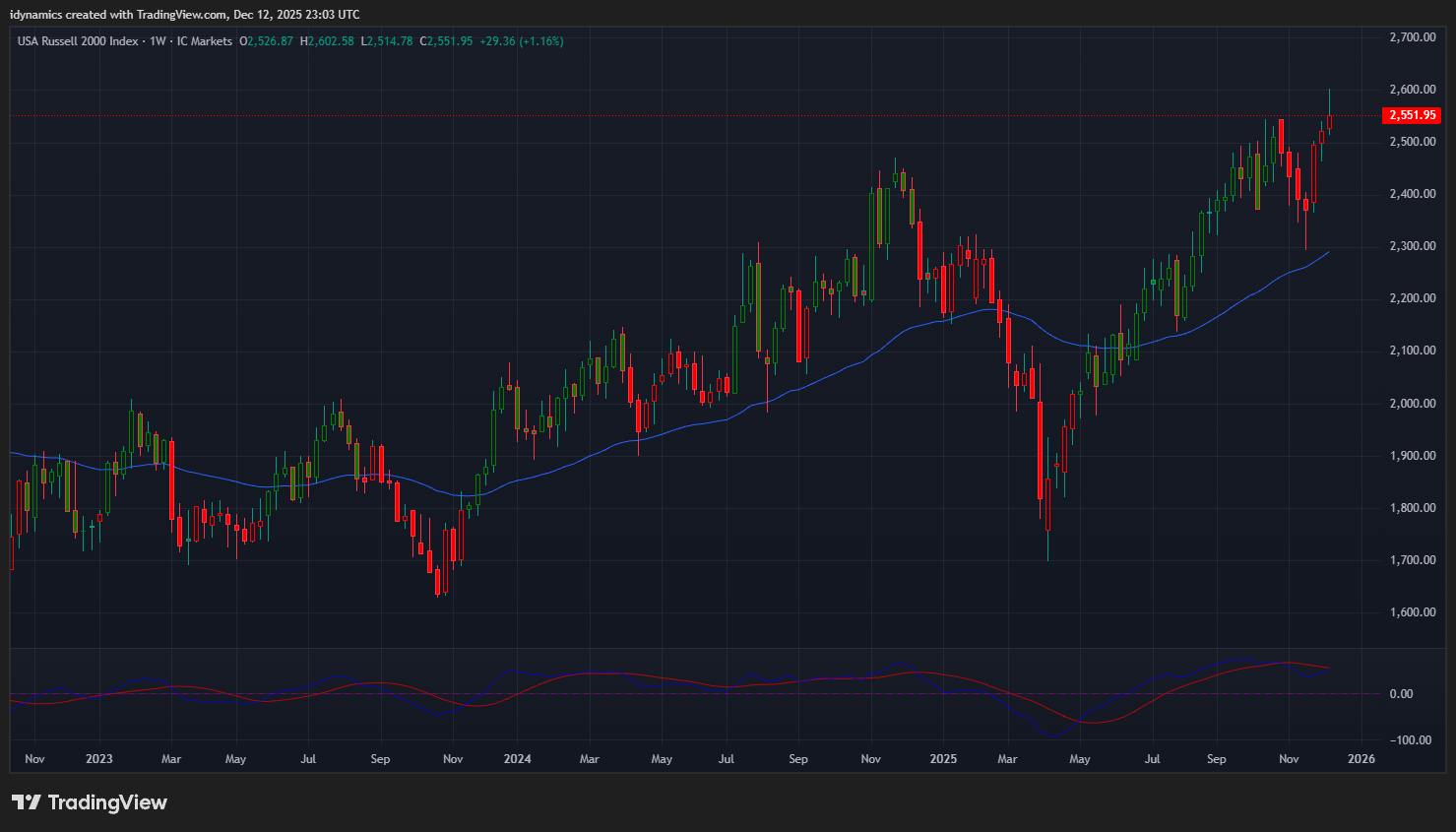Click the 2,000.00 price axis label

tap(1412, 404)
